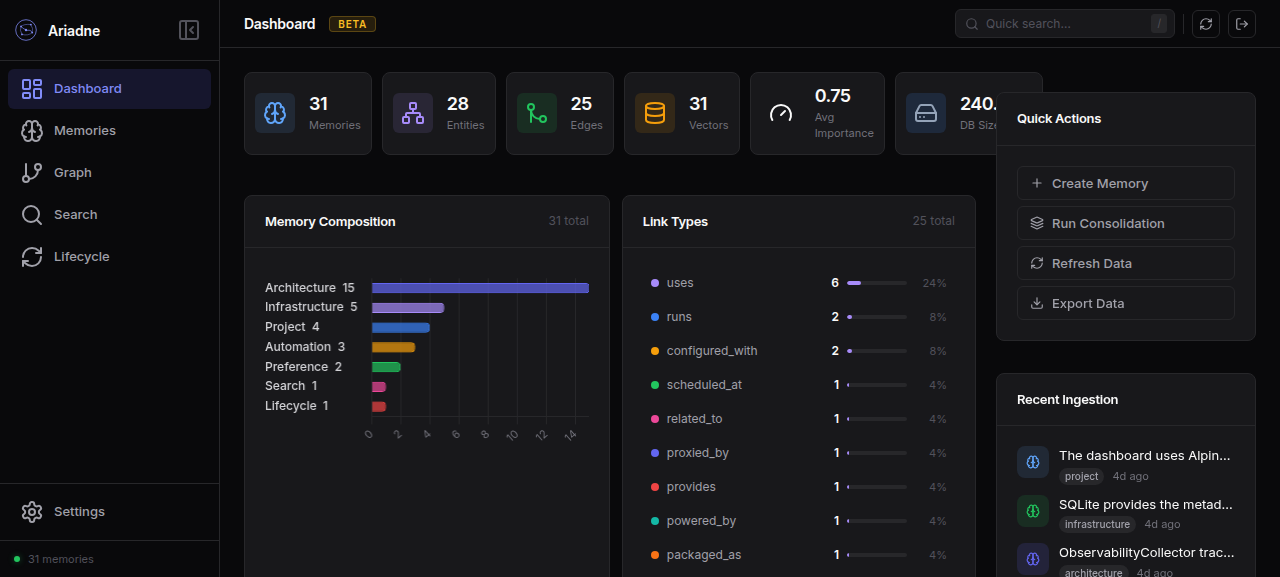1280x577 pixels.
Task: Collapse the sidebar panel
Action: (x=189, y=30)
